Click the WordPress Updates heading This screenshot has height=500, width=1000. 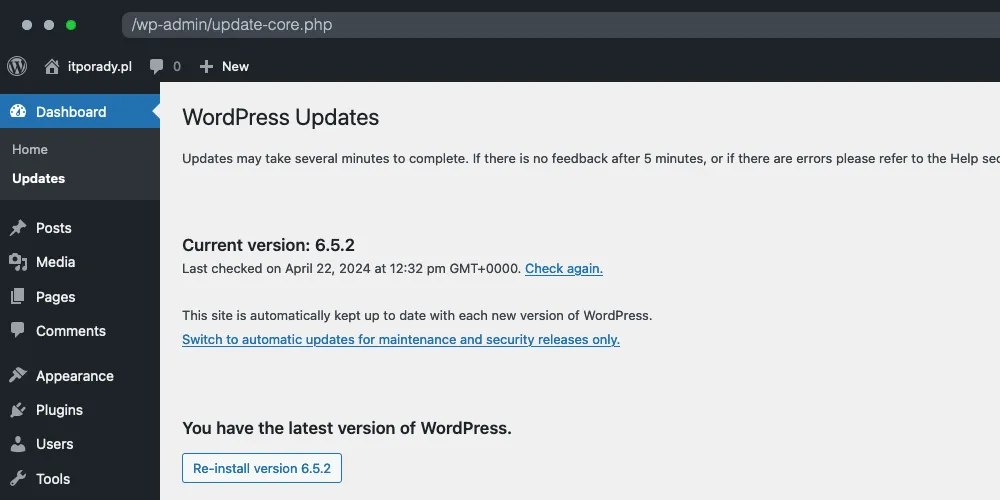pyautogui.click(x=281, y=117)
